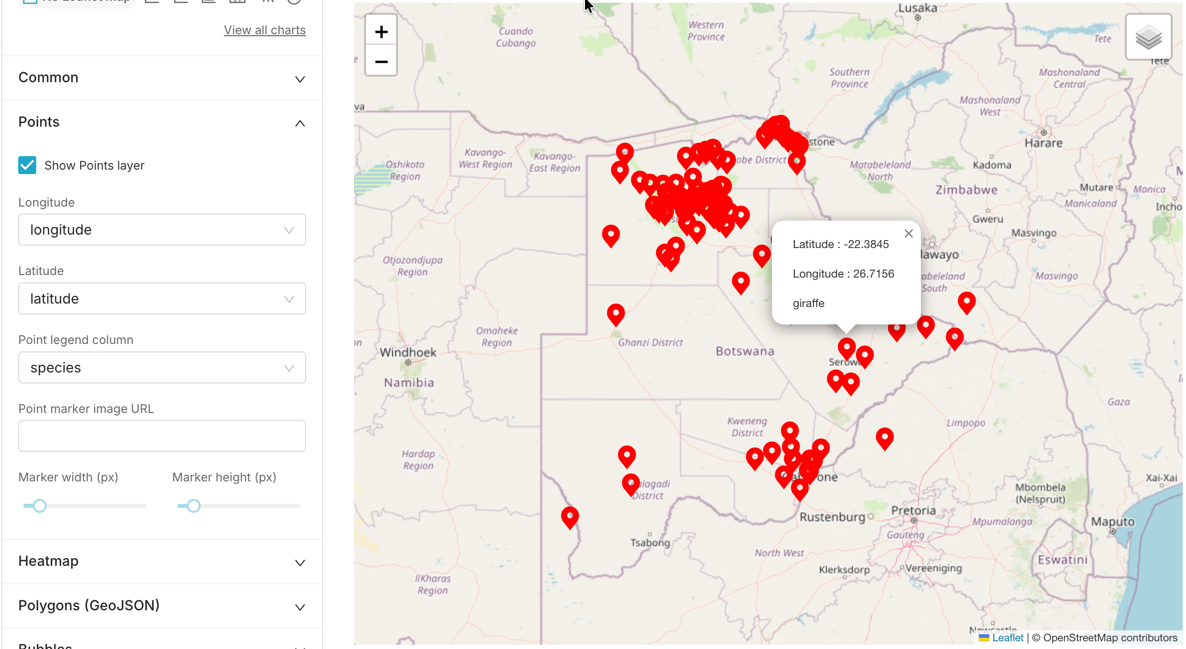Adjust the Marker height slider

coord(194,505)
